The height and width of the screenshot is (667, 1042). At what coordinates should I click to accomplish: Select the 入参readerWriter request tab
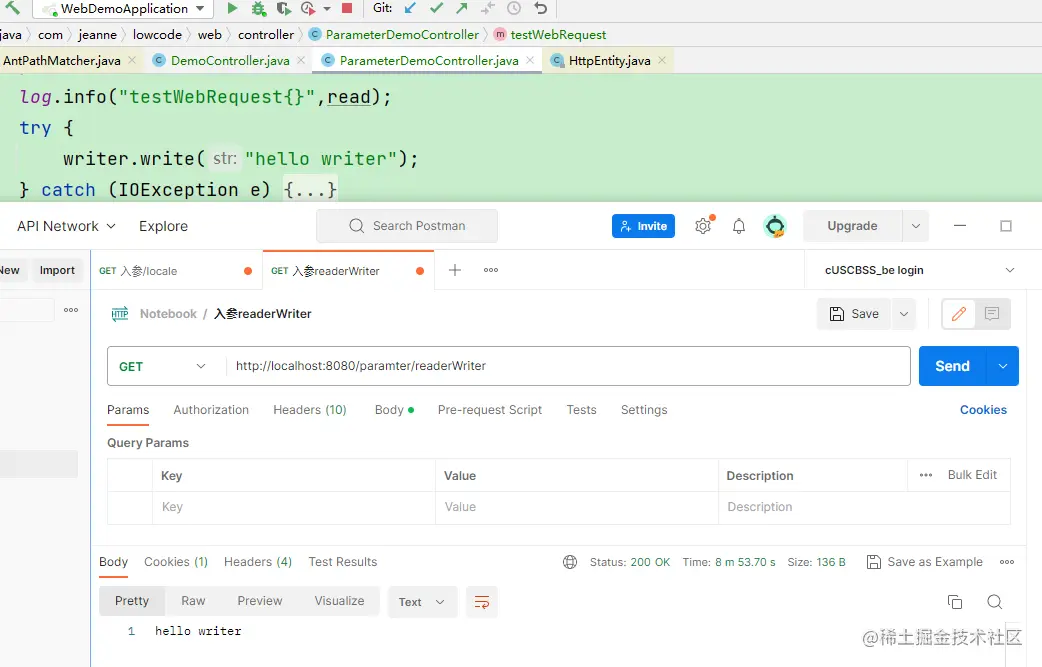click(348, 270)
